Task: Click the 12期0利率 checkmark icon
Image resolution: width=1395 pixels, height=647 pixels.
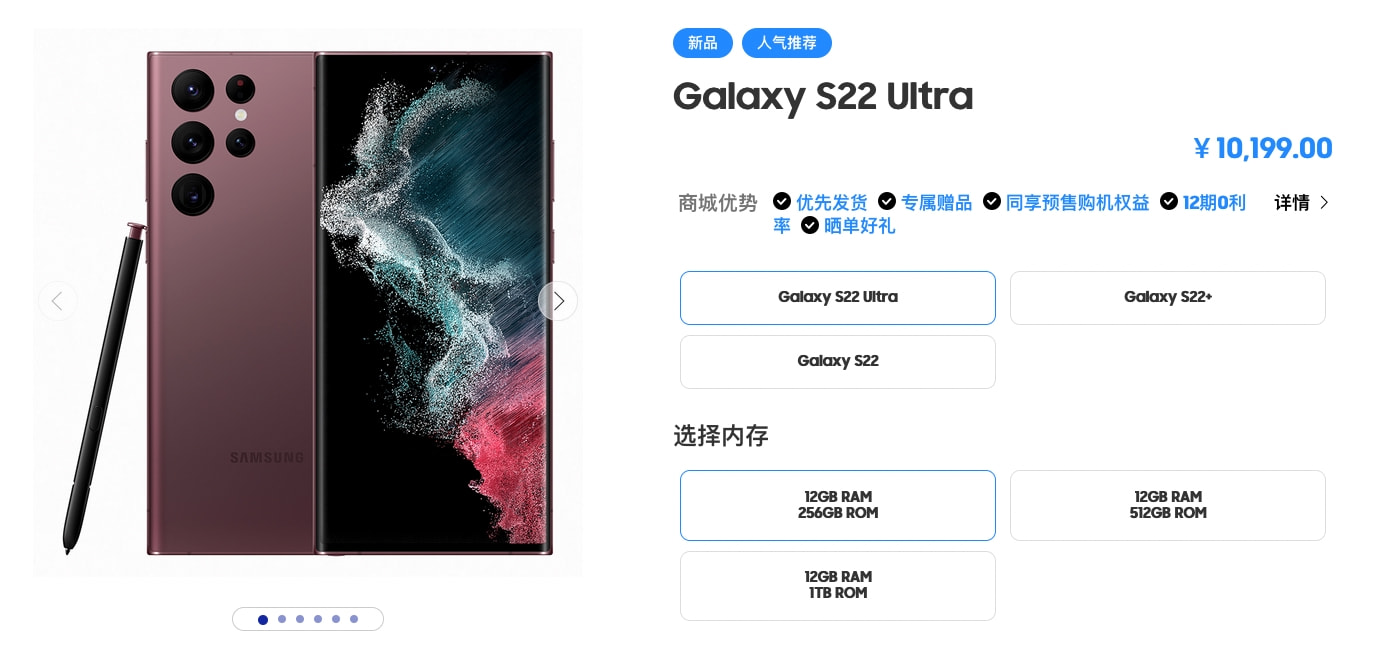Action: point(1169,202)
